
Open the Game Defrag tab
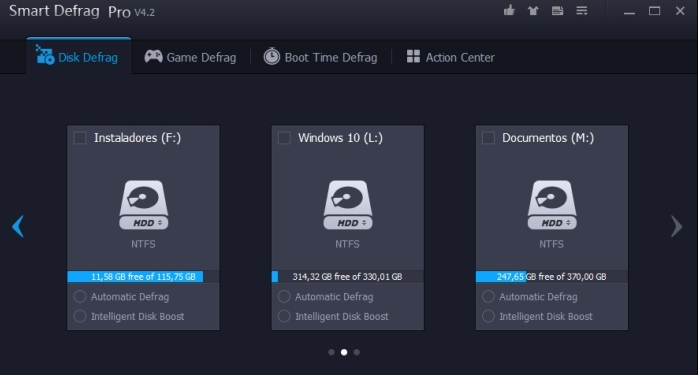(190, 57)
